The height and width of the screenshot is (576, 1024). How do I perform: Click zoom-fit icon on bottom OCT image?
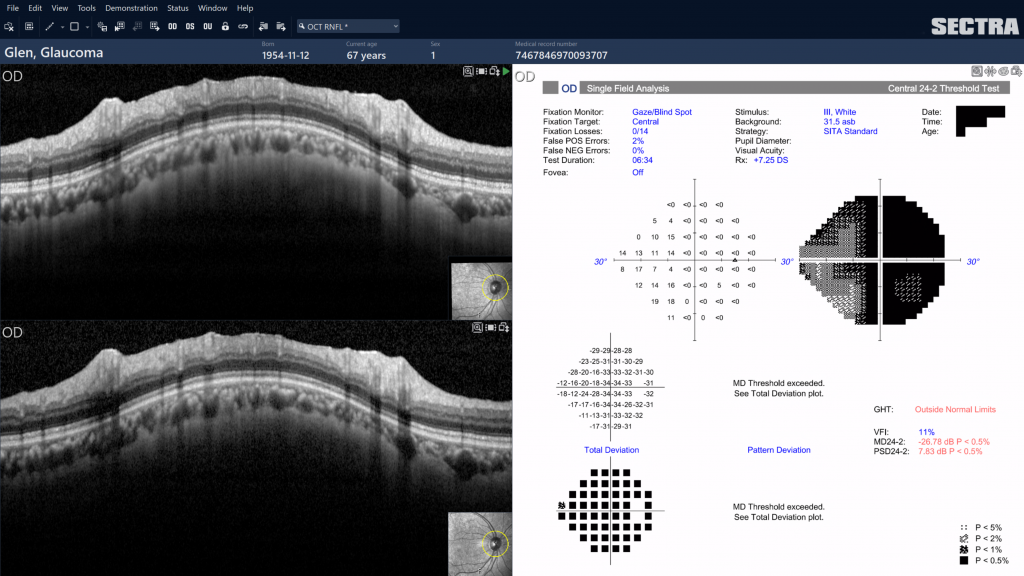click(x=477, y=327)
